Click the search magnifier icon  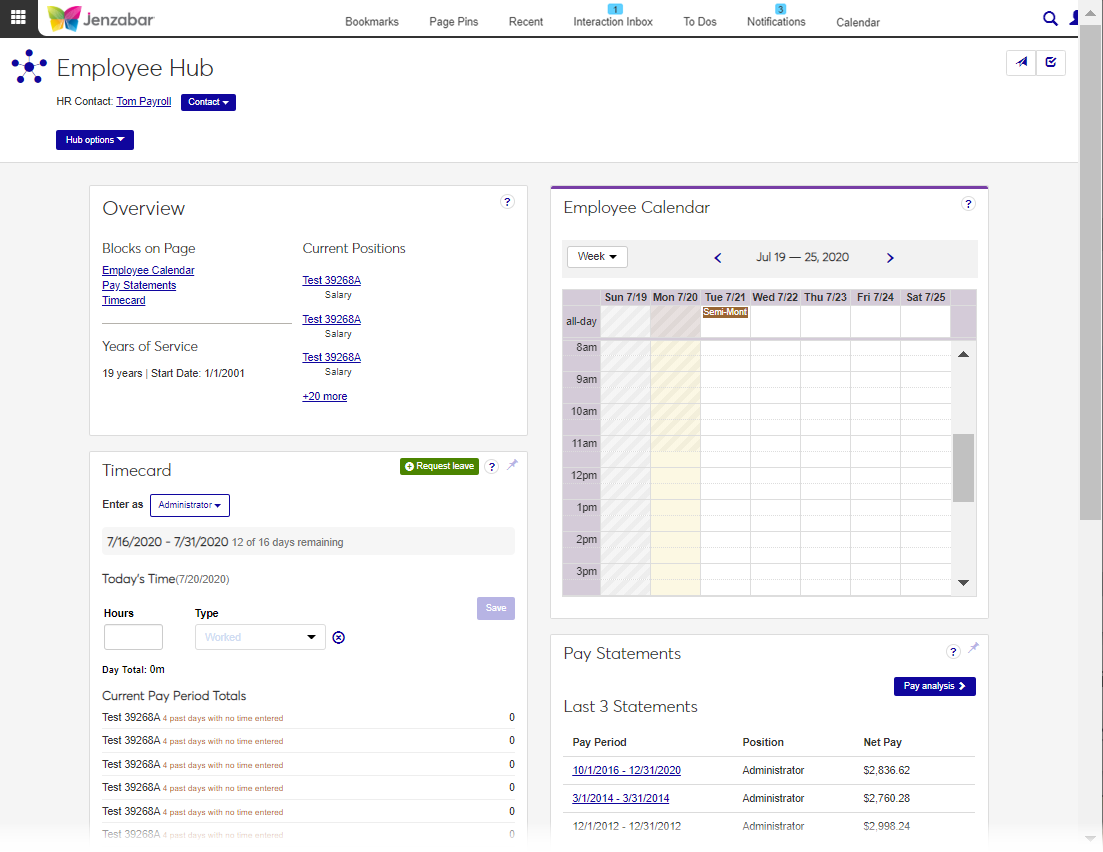pyautogui.click(x=1050, y=18)
